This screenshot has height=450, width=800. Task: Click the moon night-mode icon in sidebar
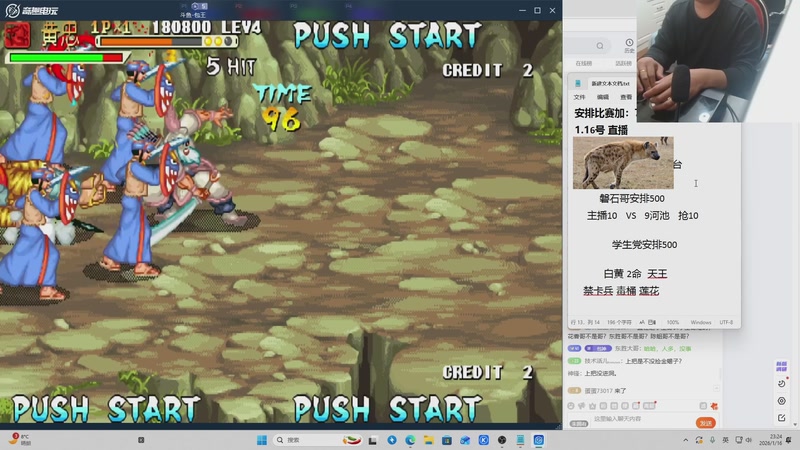tap(782, 384)
